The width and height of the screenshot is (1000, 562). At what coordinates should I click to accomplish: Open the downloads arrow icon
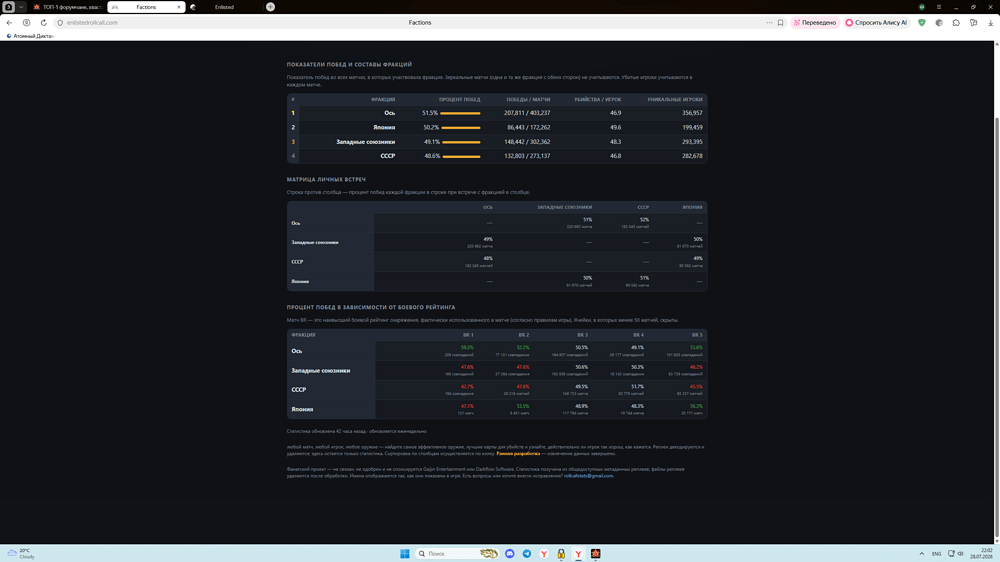[x=990, y=22]
